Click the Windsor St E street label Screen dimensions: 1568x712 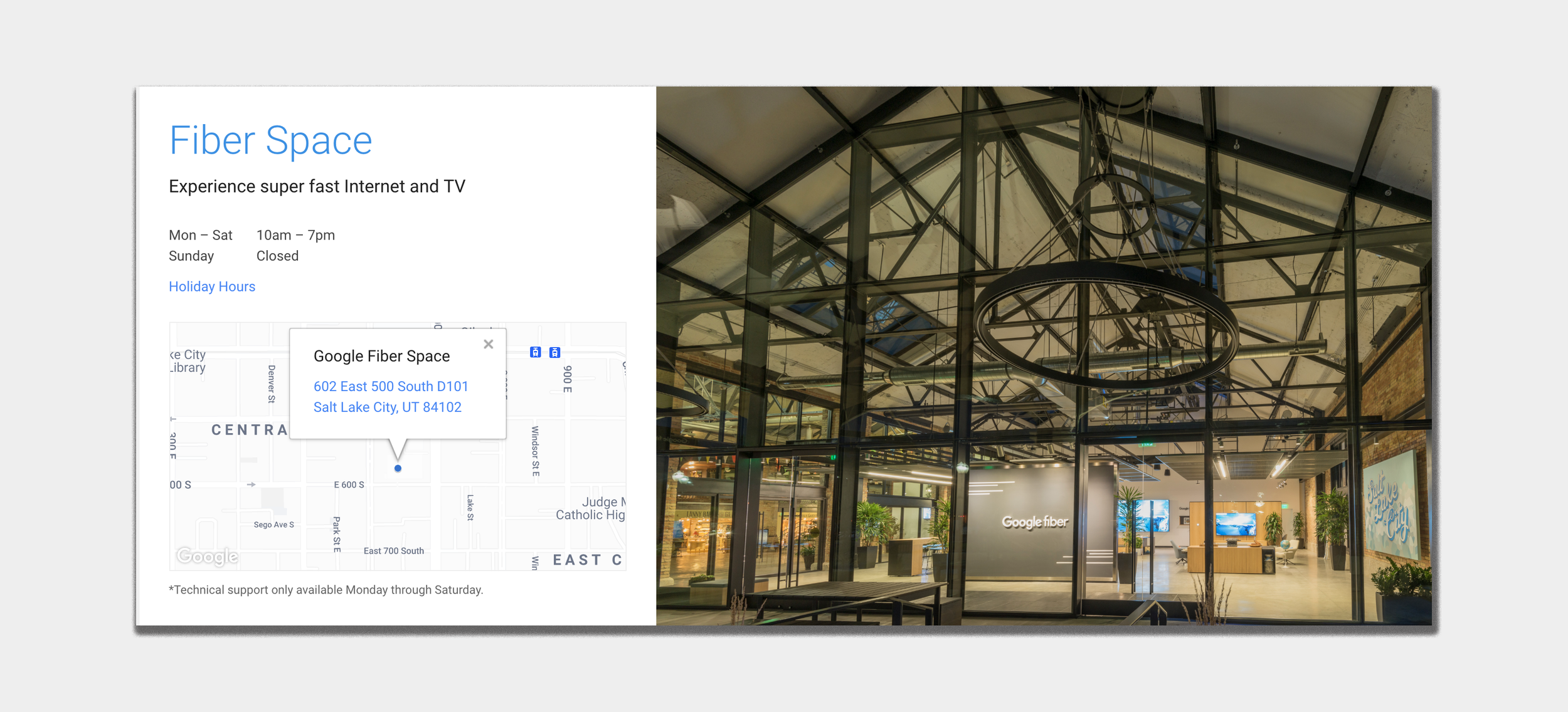[535, 451]
